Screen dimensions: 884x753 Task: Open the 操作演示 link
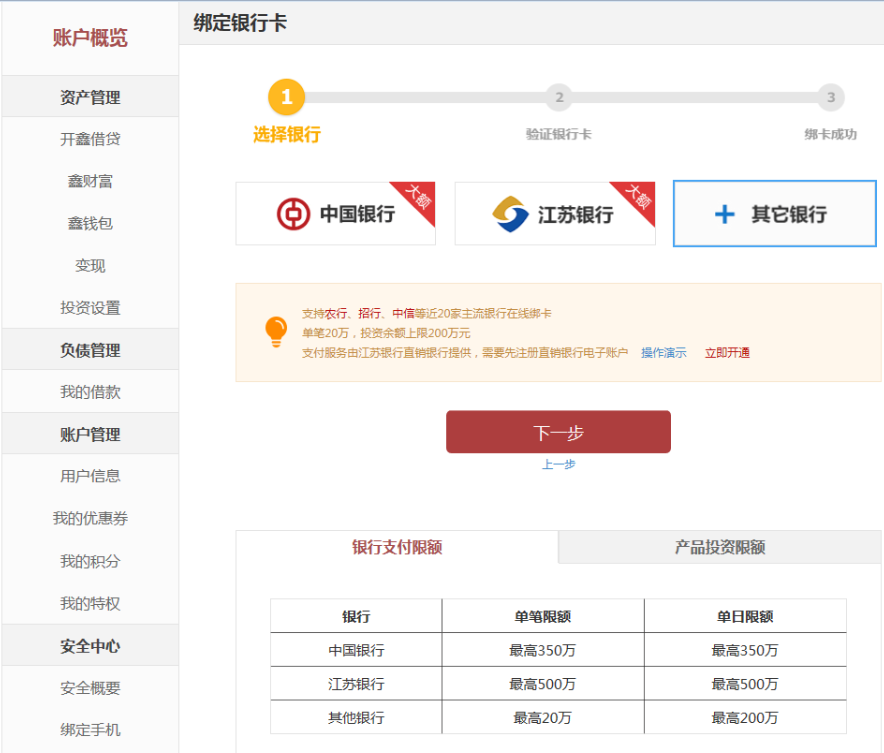(664, 353)
